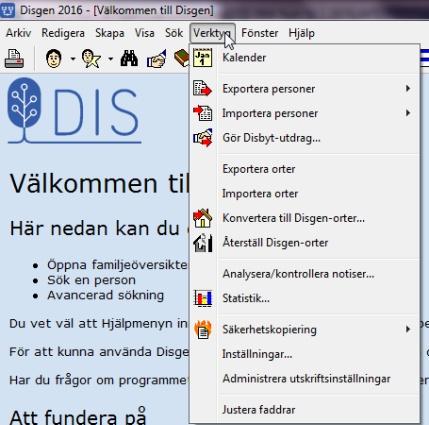Close the open Verktyg menu
Image resolution: width=429 pixels, height=425 pixels.
(x=212, y=33)
